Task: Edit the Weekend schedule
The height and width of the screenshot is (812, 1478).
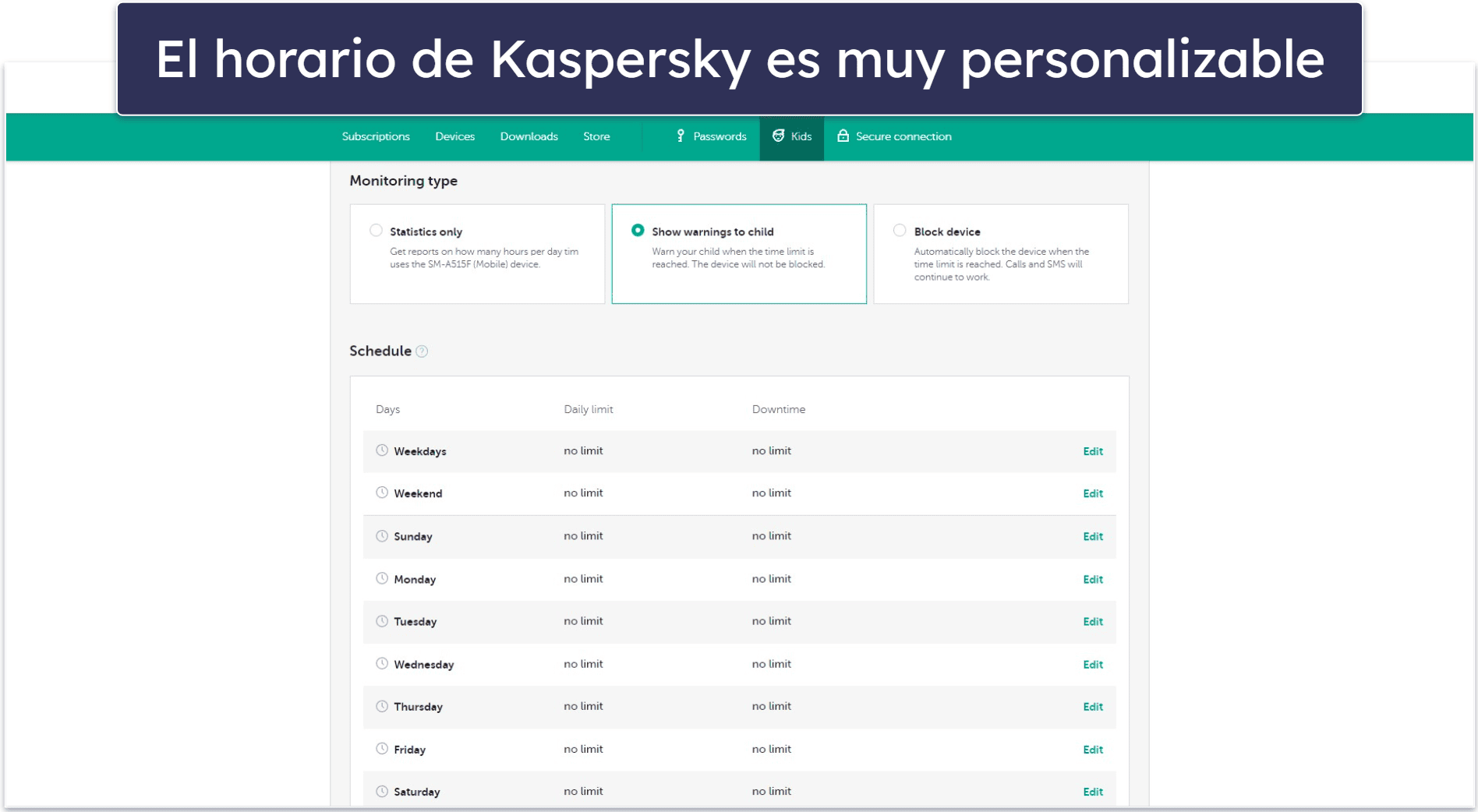Action: tap(1093, 493)
